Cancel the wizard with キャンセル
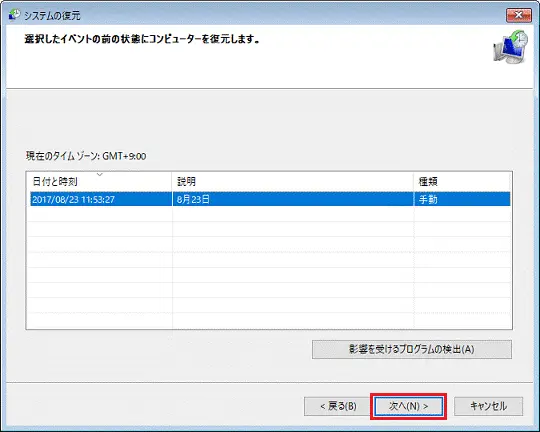The image size is (540, 432). coord(488,407)
